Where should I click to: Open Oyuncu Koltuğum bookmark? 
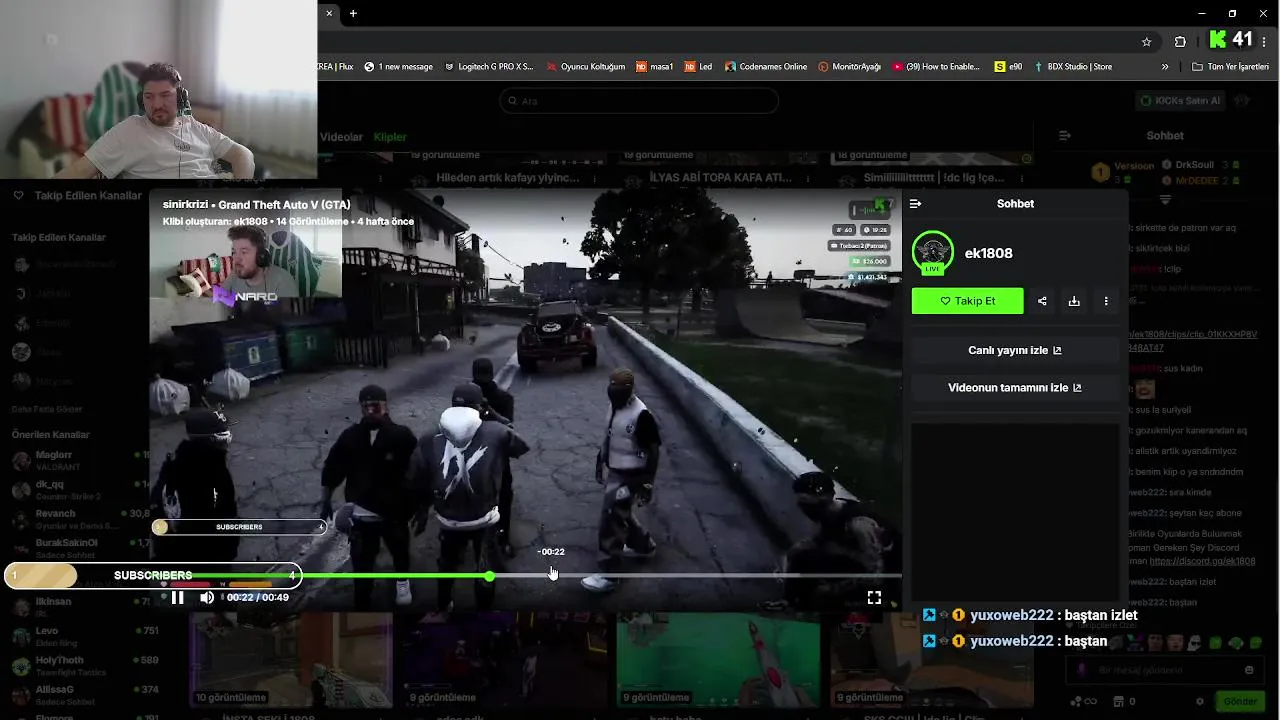tap(585, 67)
